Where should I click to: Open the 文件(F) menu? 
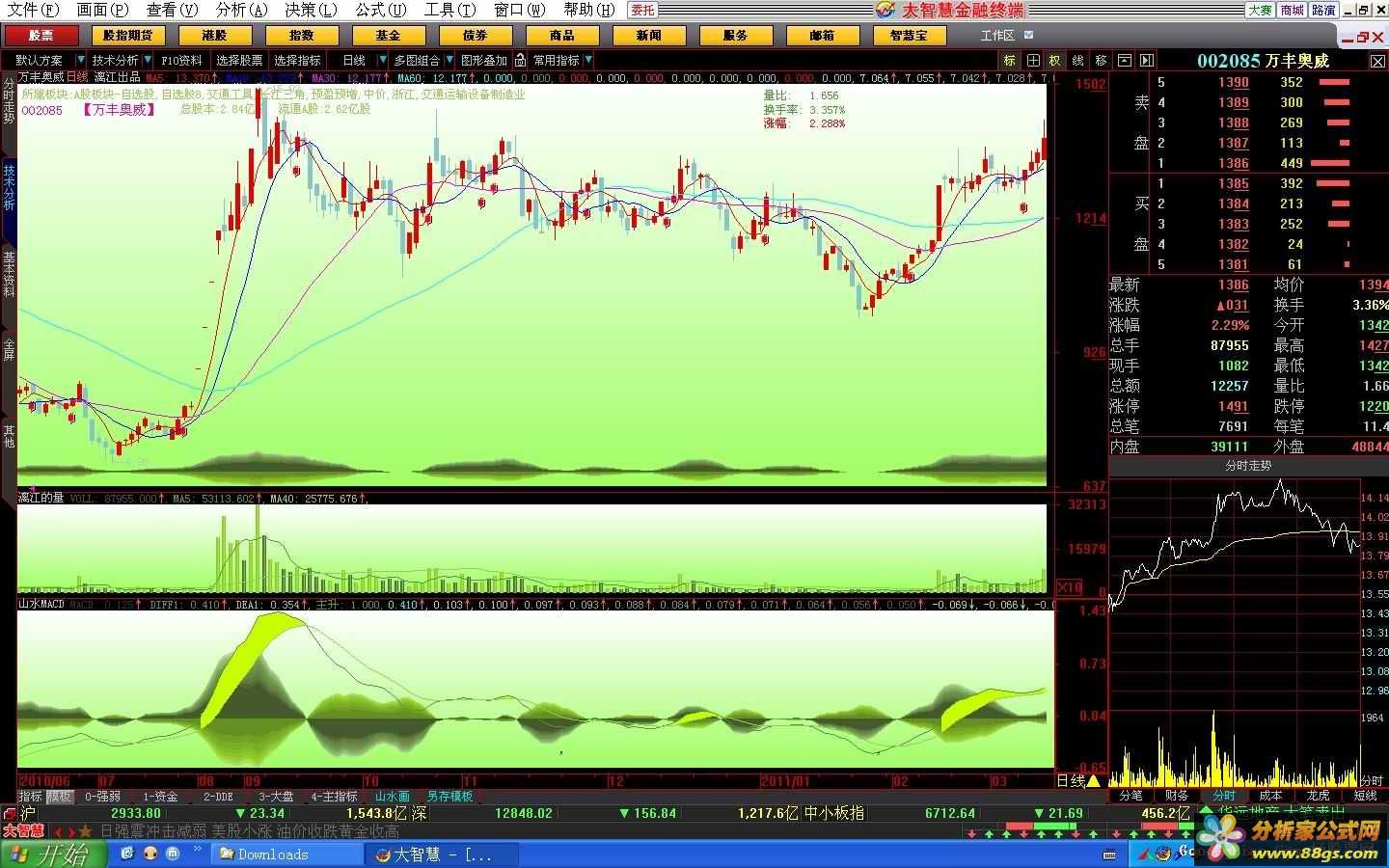click(x=33, y=10)
